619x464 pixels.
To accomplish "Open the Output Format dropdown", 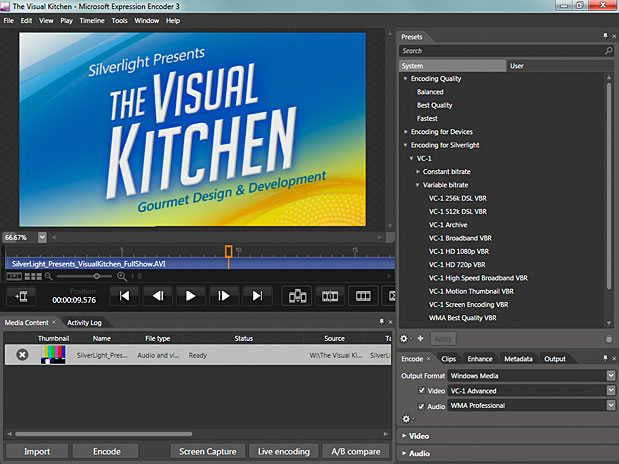I will pyautogui.click(x=610, y=376).
